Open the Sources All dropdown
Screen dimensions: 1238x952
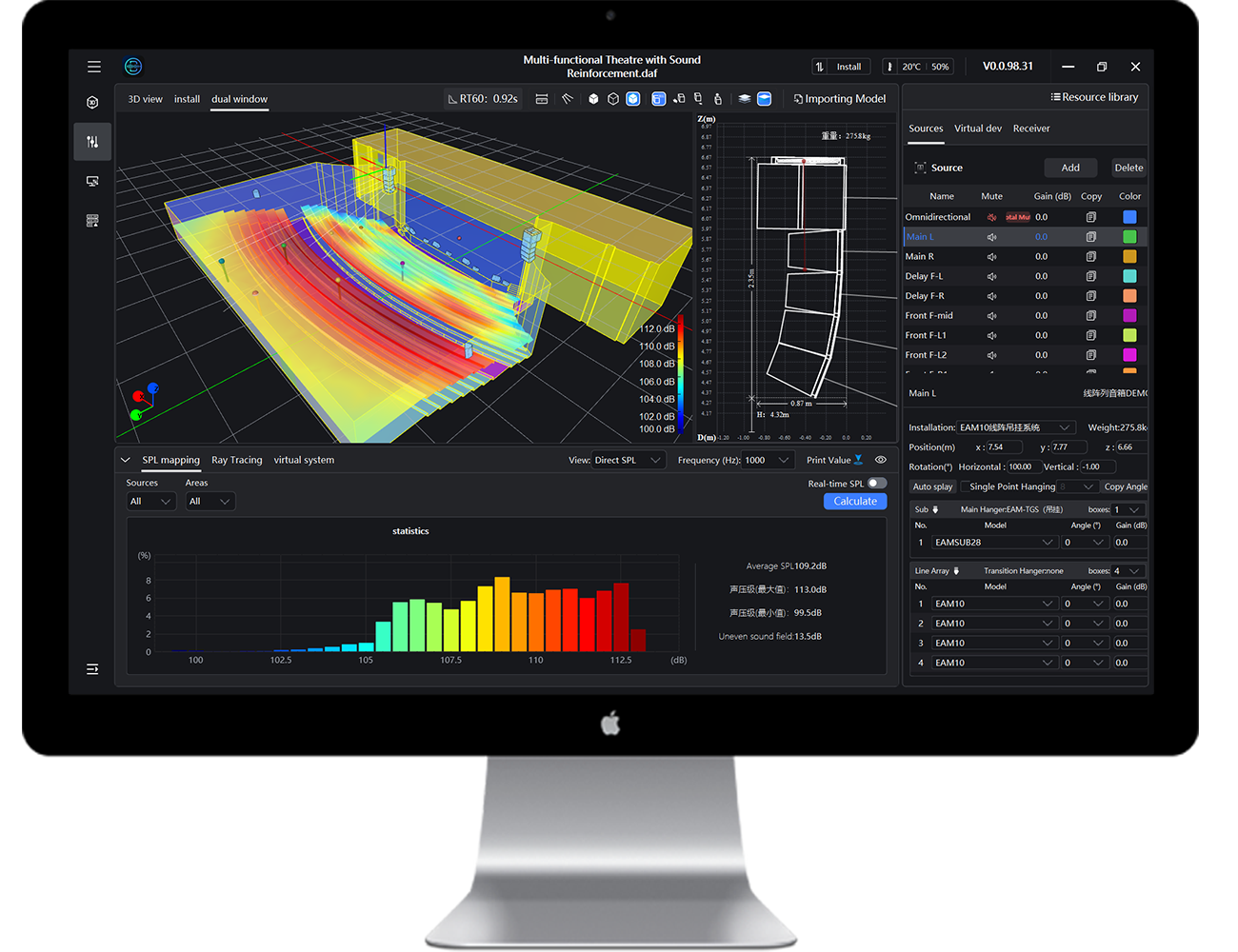click(x=151, y=502)
